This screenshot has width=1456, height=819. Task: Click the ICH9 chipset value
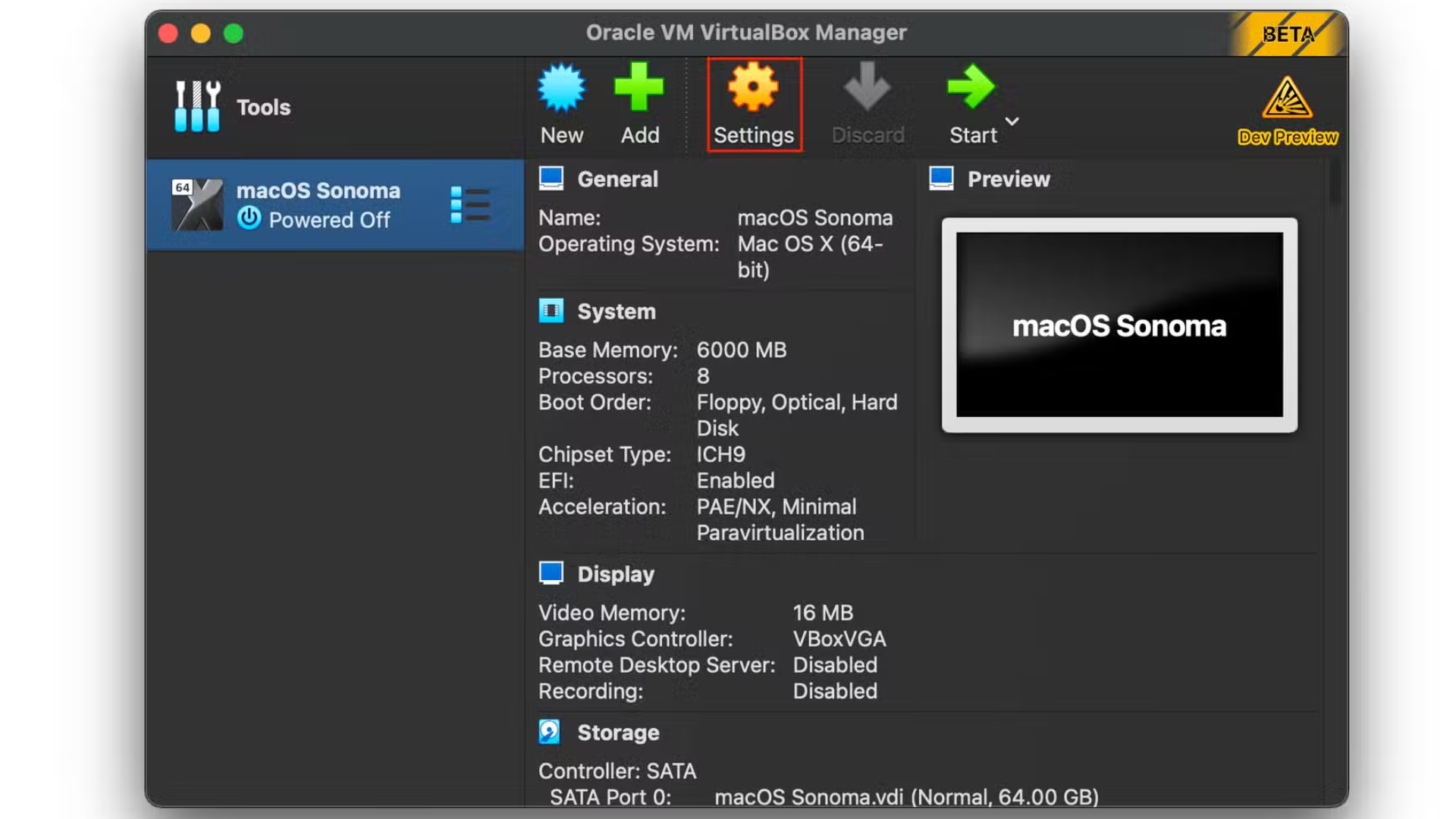720,454
